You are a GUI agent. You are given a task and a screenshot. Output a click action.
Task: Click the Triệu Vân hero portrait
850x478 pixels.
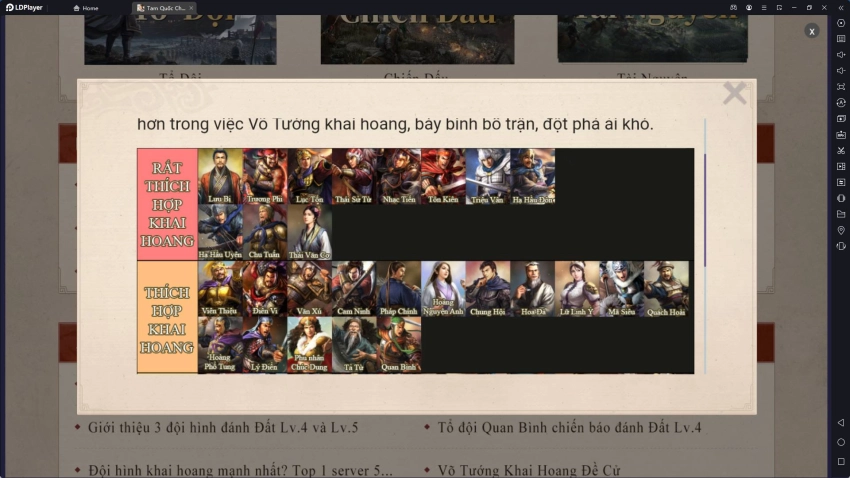pyautogui.click(x=488, y=176)
